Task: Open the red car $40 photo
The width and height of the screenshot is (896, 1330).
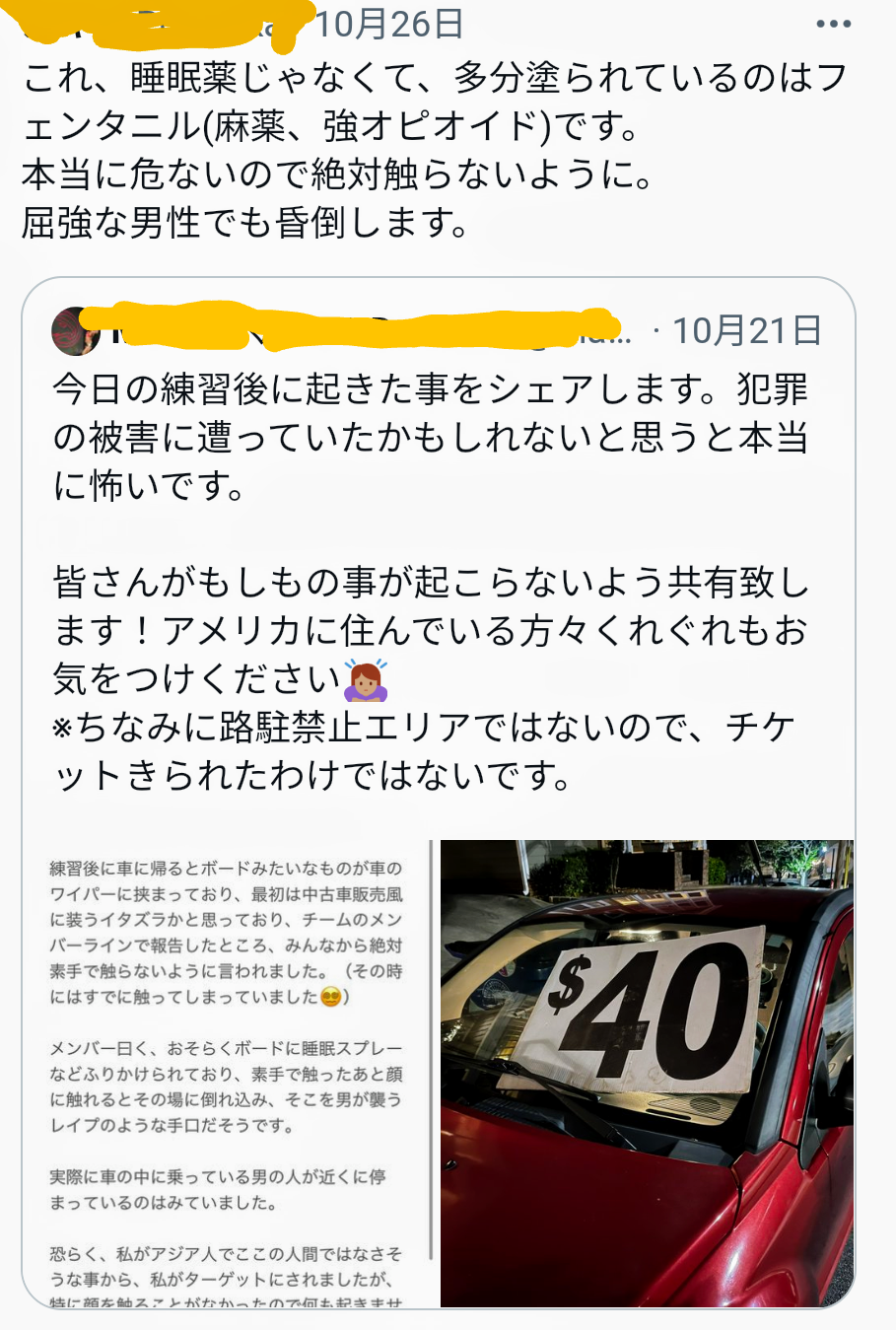Action: pos(647,1074)
